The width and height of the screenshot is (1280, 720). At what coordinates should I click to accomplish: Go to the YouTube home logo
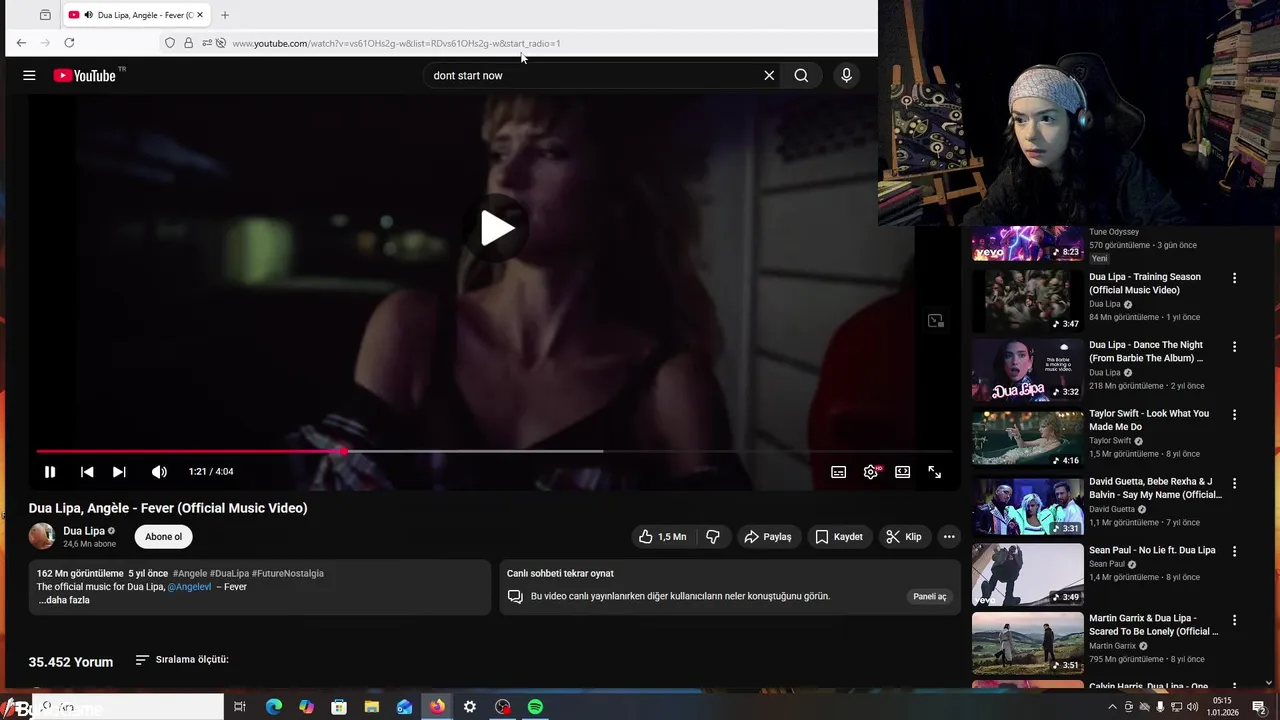(85, 75)
